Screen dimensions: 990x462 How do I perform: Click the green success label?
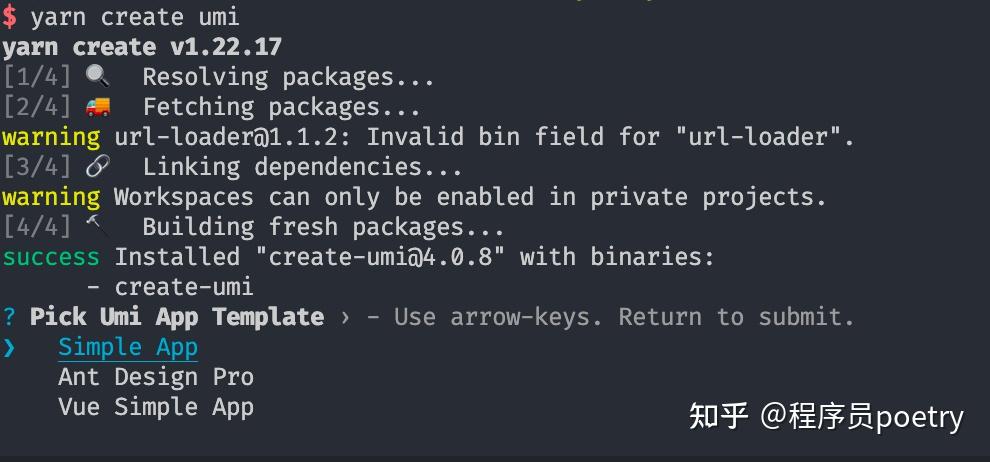pos(51,257)
